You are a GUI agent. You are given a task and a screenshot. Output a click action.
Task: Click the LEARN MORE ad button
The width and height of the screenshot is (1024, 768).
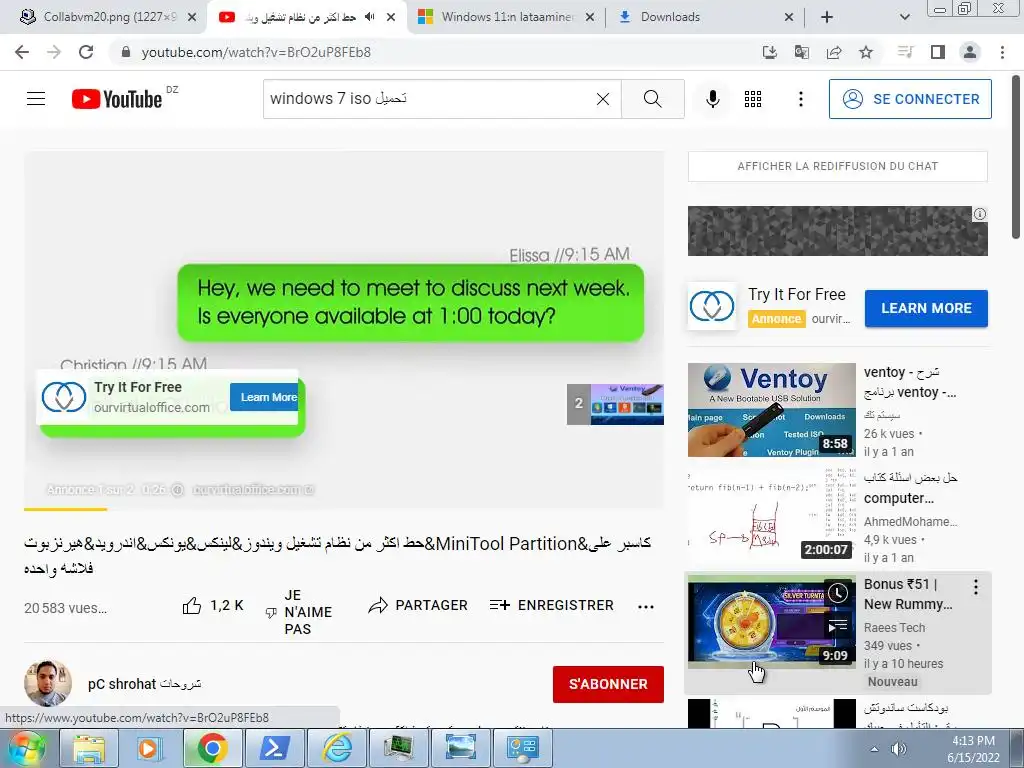[x=926, y=308]
